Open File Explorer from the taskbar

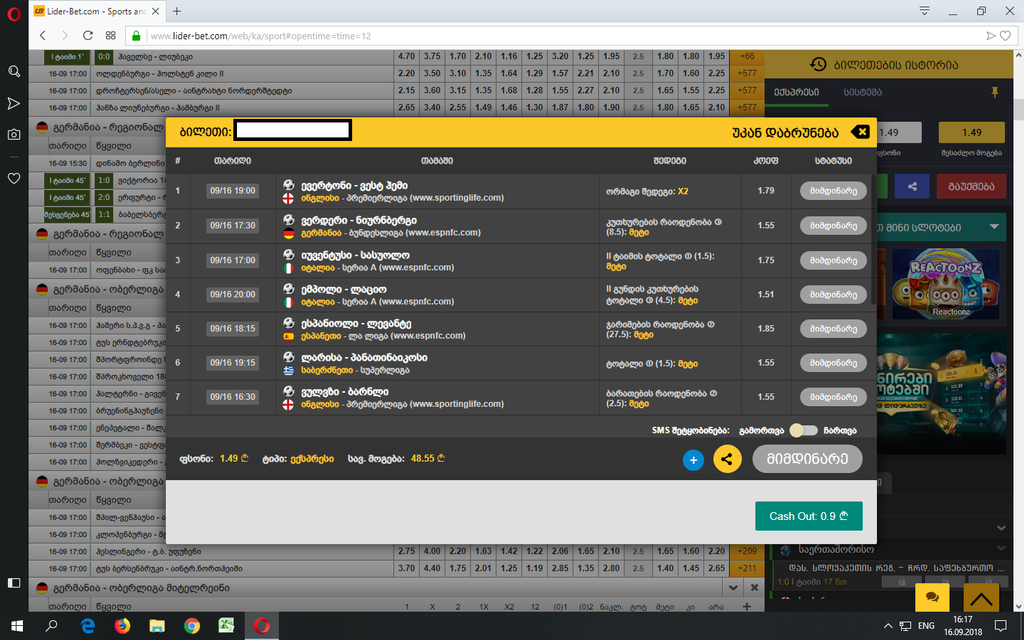[157, 626]
